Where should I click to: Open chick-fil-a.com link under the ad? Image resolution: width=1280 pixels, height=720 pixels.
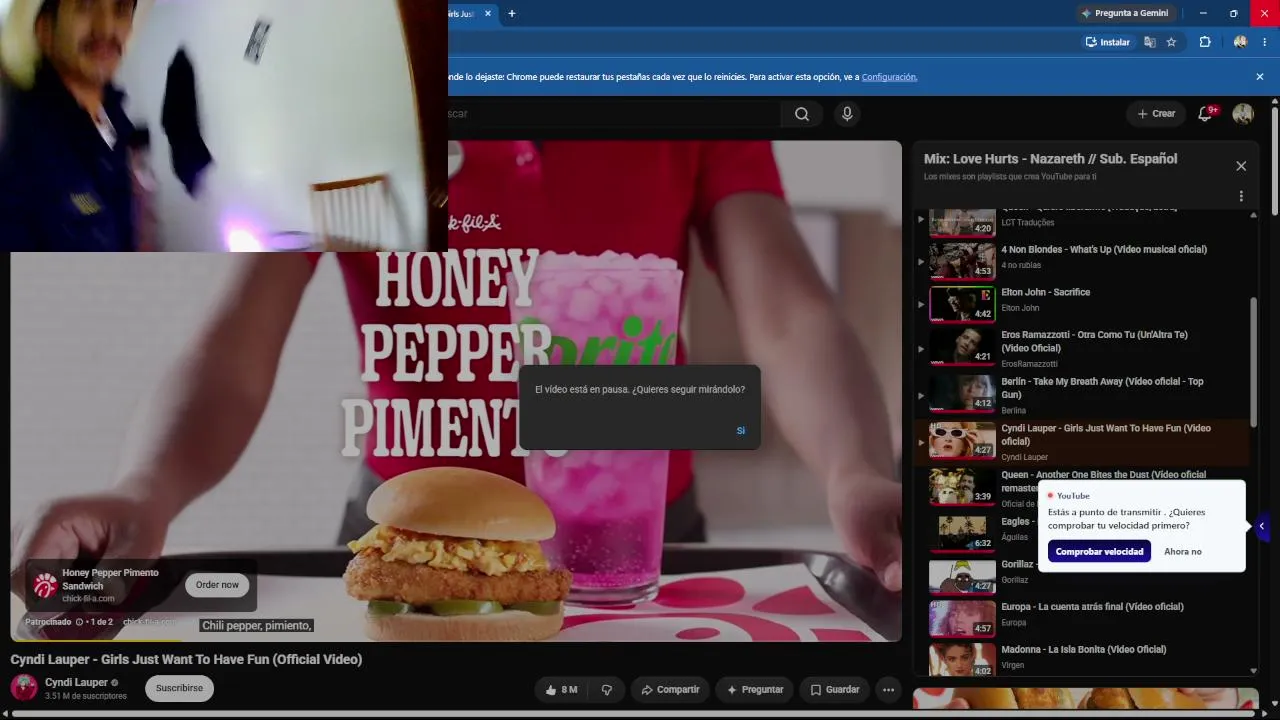tap(149, 622)
